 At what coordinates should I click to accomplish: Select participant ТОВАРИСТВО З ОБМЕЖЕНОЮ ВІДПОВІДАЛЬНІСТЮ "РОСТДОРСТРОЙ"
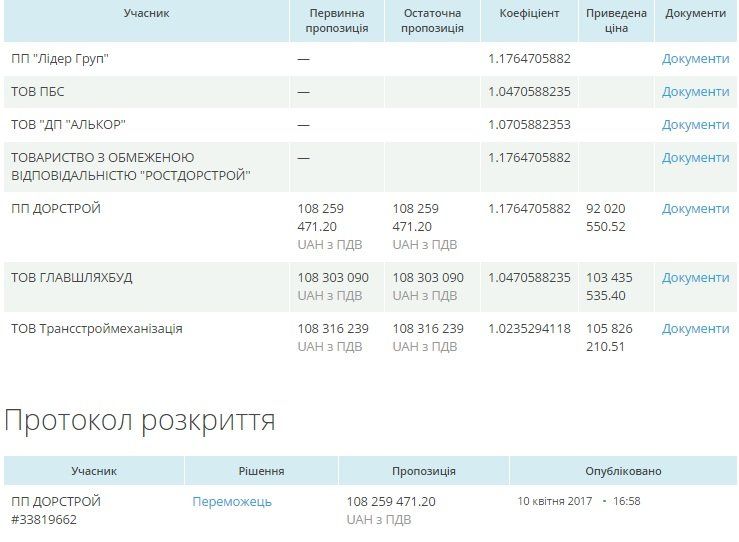pos(131,166)
